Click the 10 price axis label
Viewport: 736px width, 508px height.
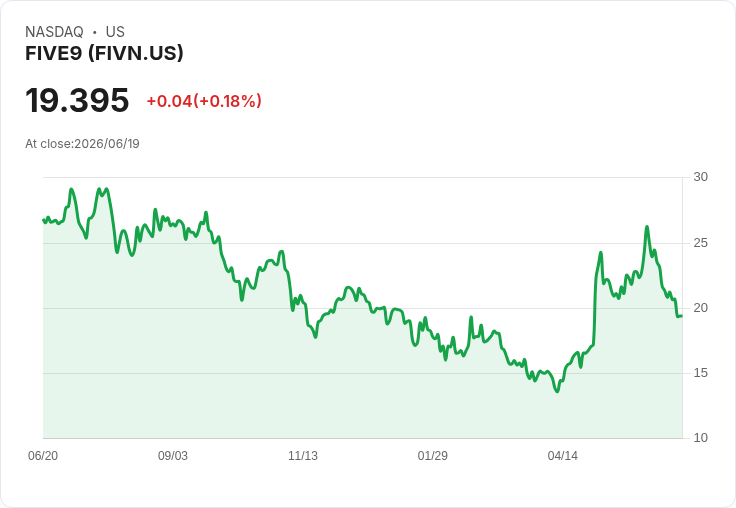click(x=700, y=438)
